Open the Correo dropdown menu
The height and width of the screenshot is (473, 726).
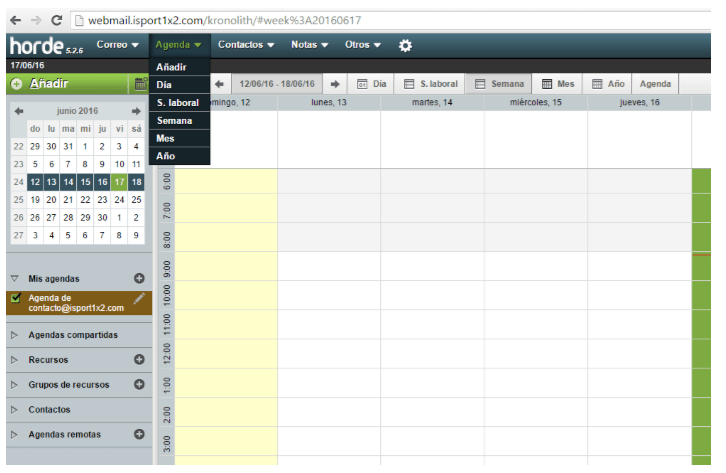pyautogui.click(x=117, y=45)
